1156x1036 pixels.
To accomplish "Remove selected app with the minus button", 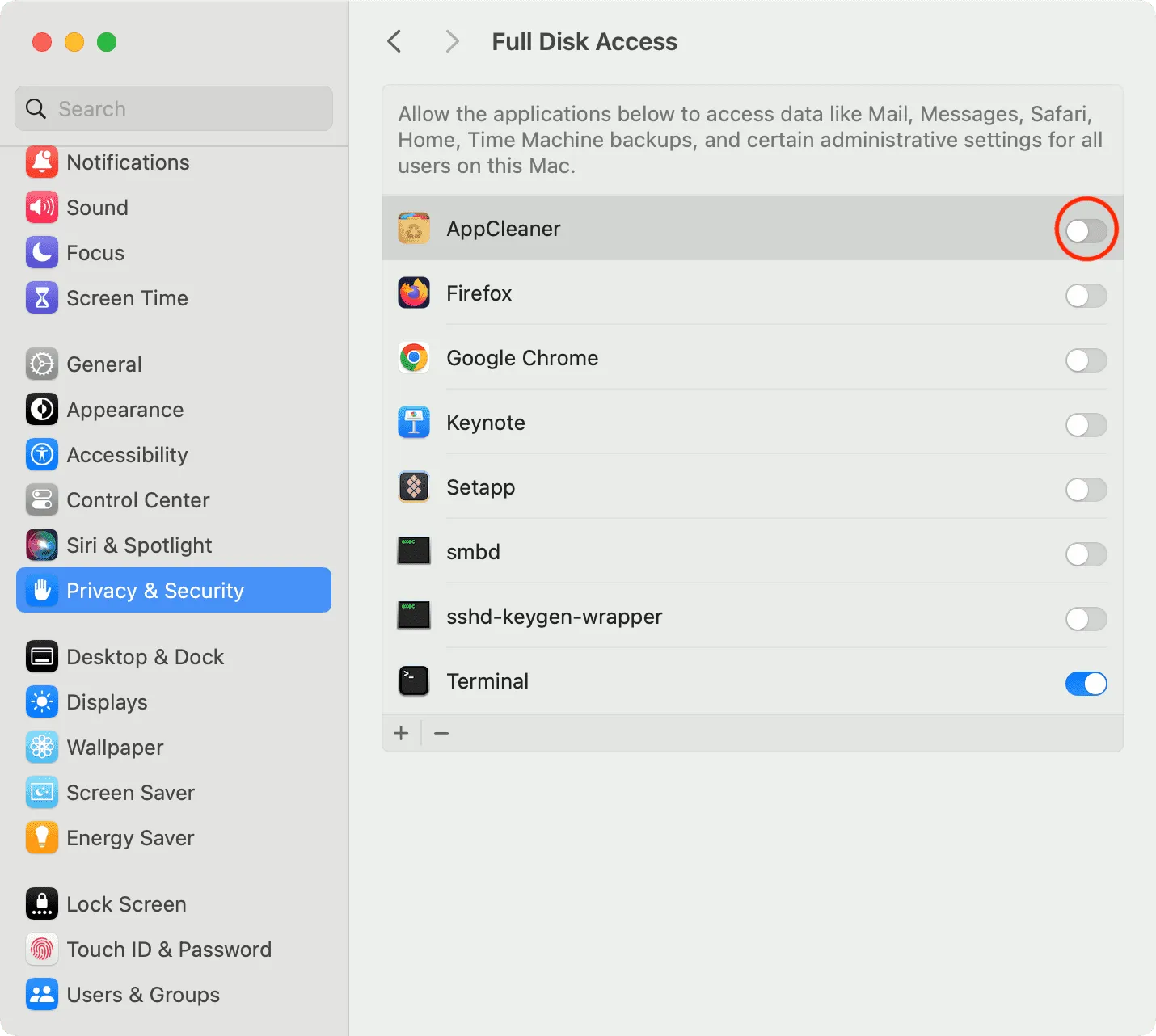I will pos(441,733).
